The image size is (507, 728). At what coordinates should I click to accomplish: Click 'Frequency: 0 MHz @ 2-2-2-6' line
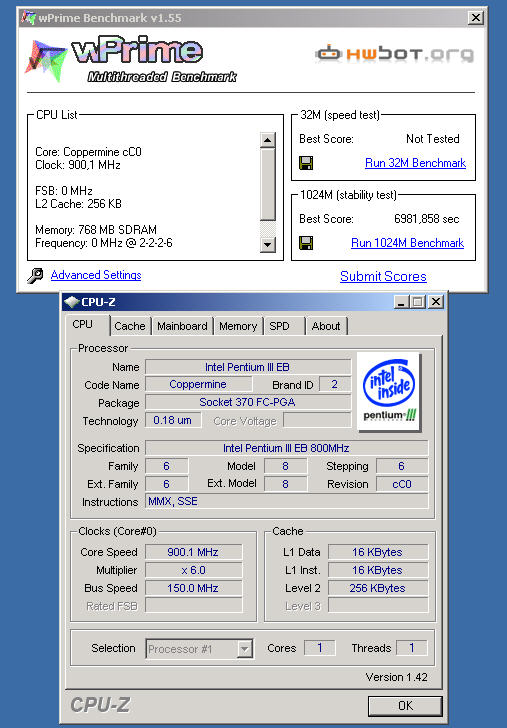104,242
